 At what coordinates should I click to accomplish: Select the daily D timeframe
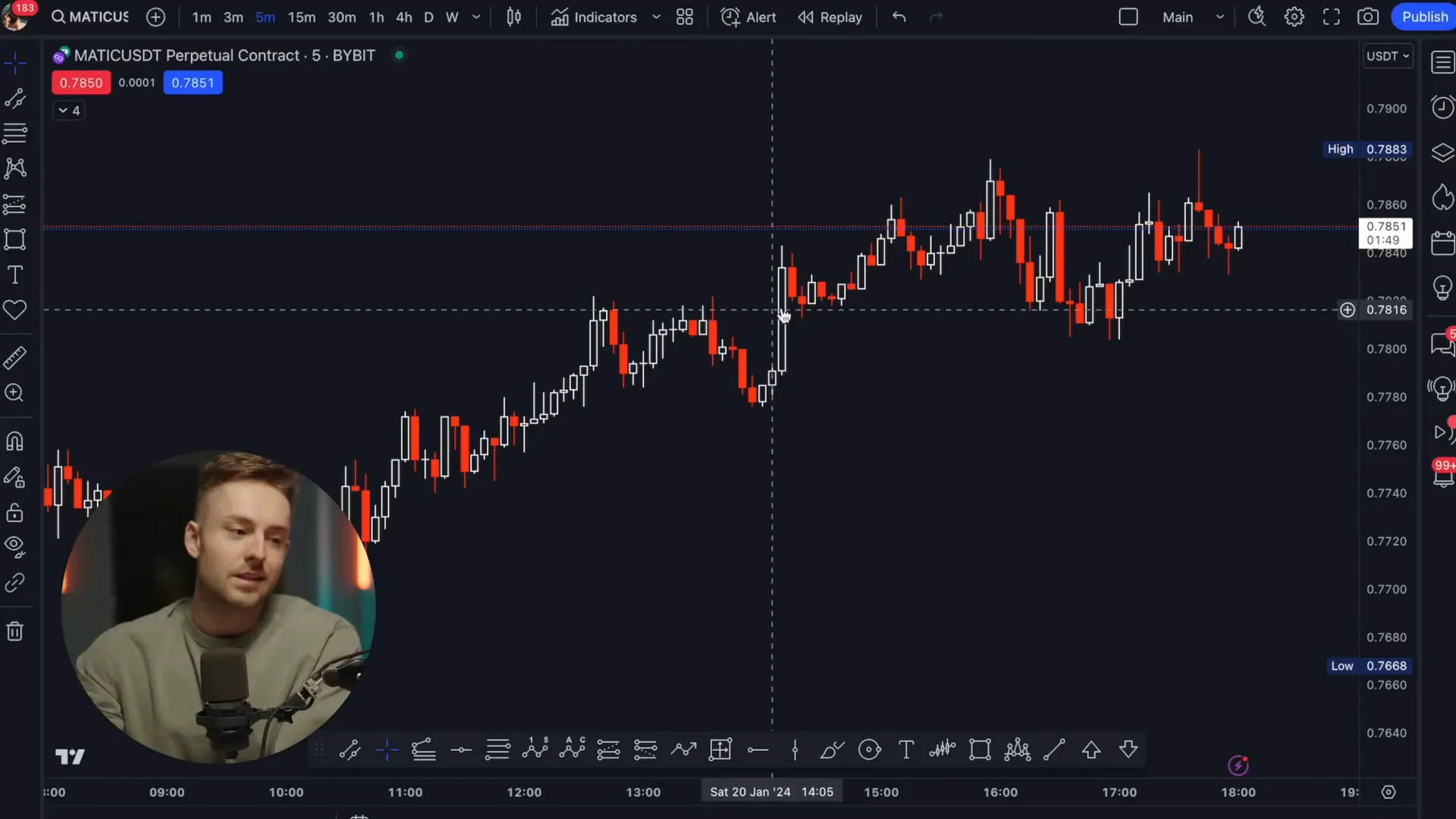point(428,17)
